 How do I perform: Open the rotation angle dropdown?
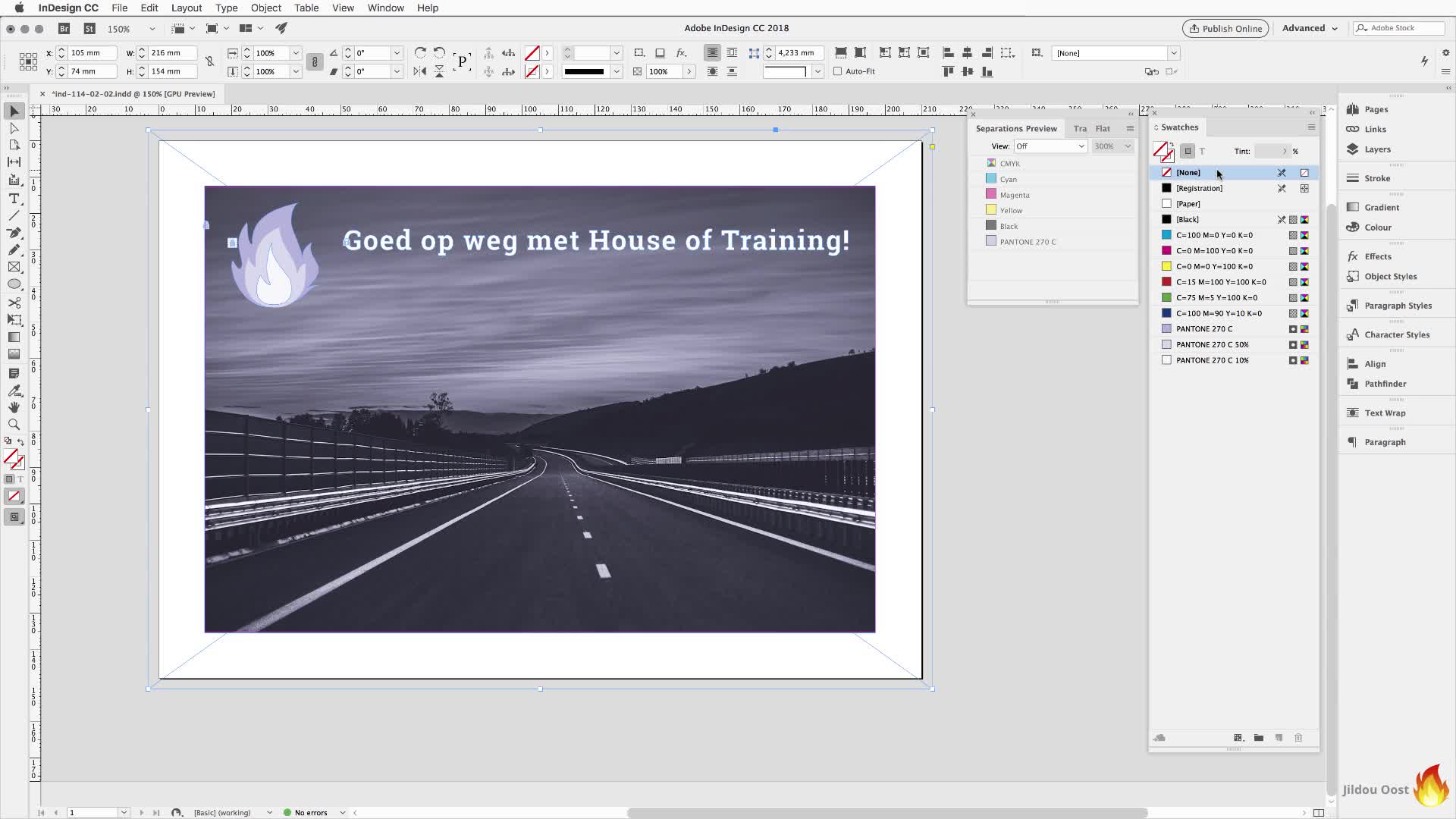pos(397,52)
